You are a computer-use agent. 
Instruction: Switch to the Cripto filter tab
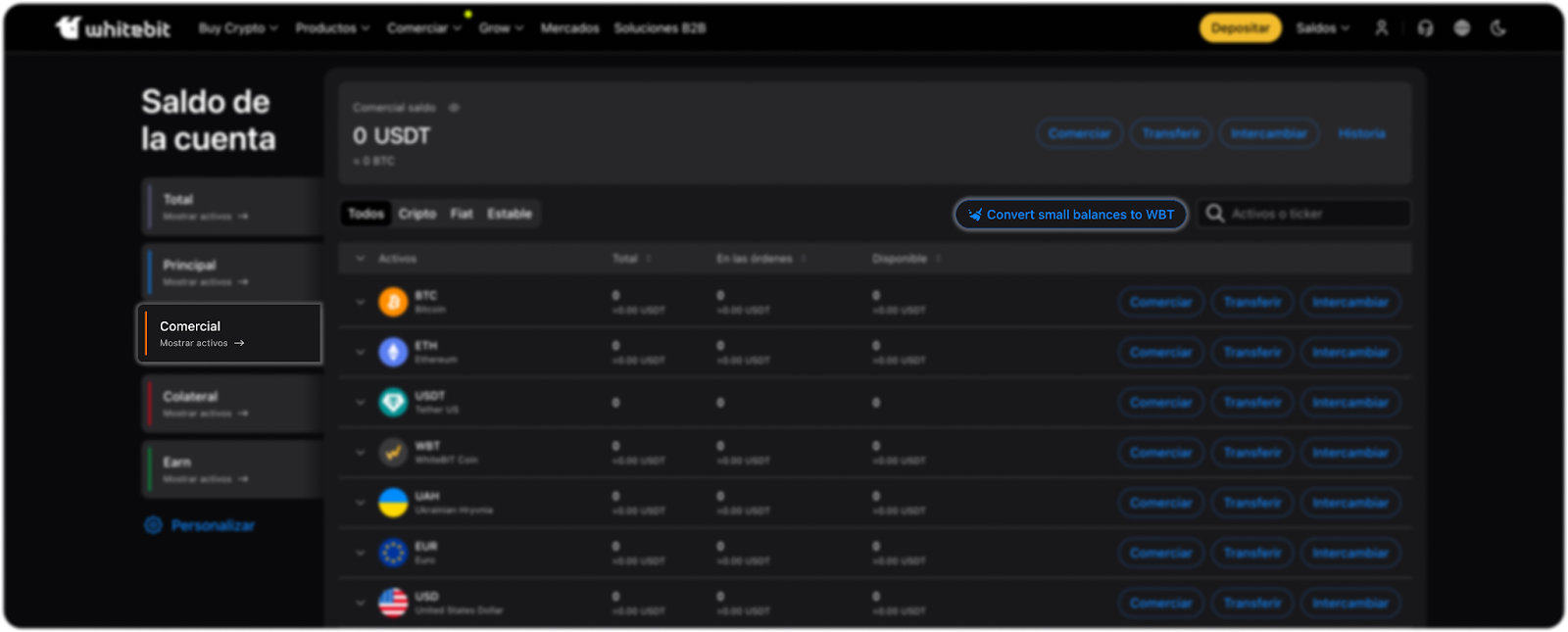416,214
